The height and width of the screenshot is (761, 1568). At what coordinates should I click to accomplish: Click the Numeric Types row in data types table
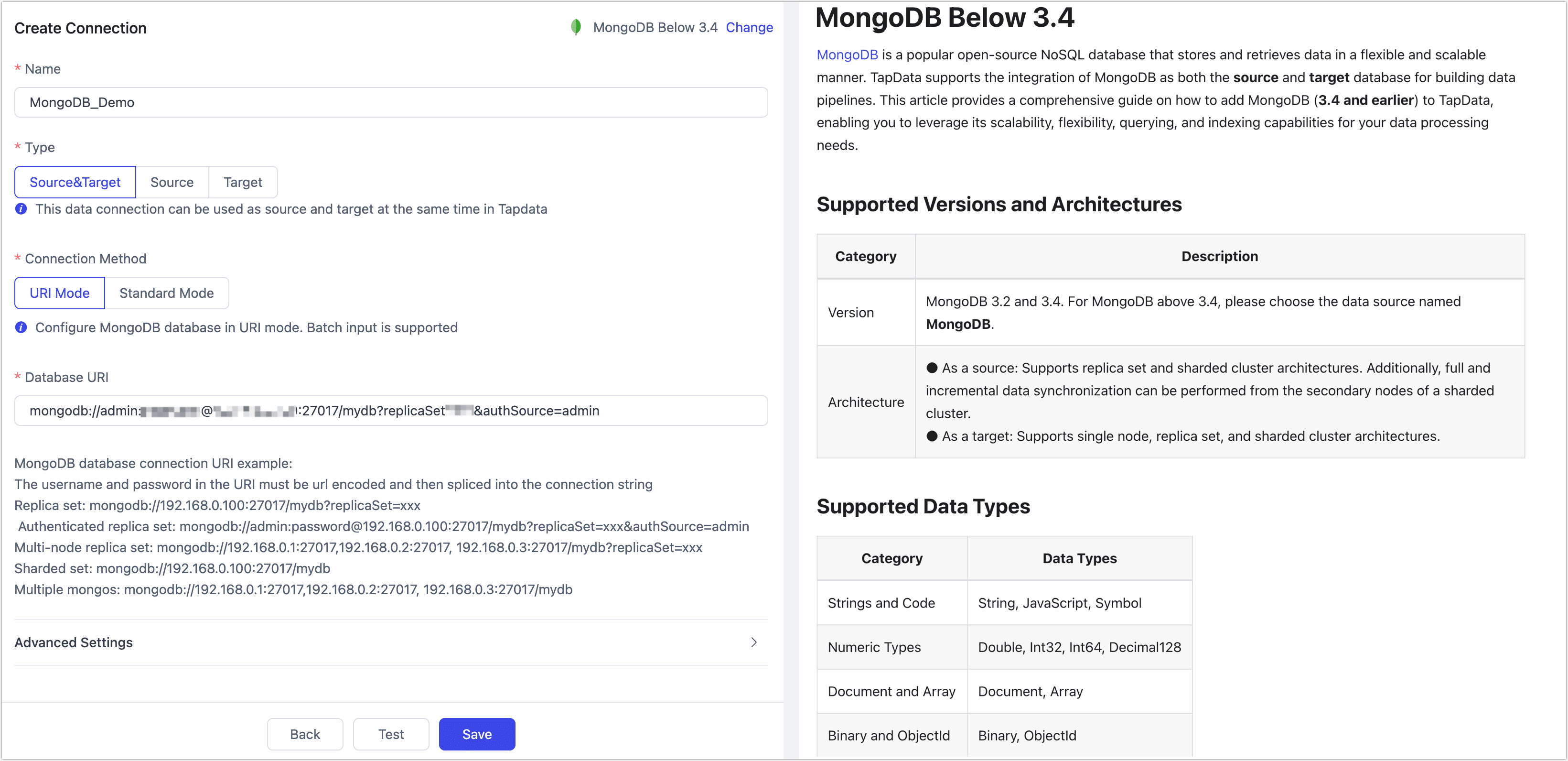[875, 647]
